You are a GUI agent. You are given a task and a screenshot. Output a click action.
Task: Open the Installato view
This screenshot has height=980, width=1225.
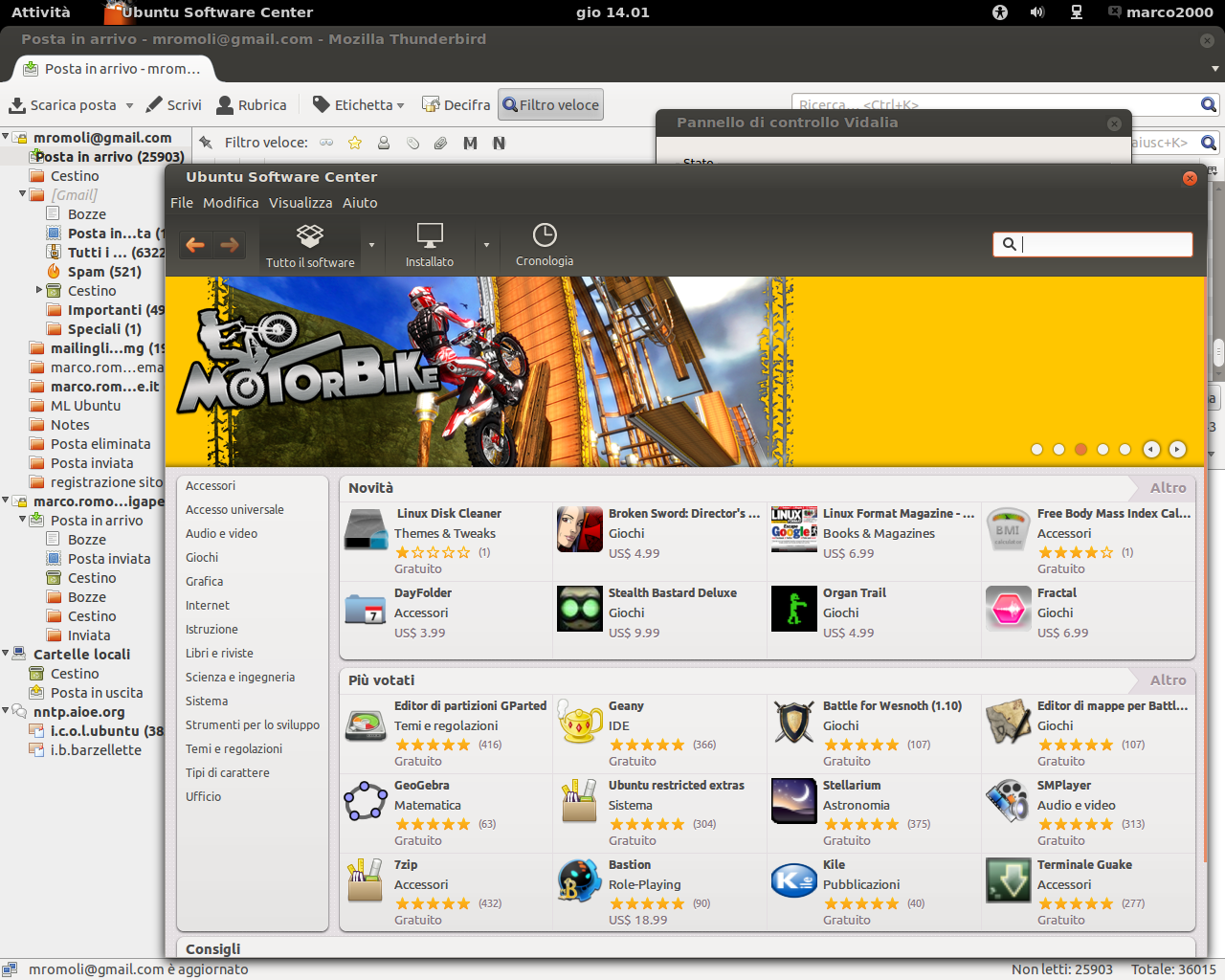point(430,246)
